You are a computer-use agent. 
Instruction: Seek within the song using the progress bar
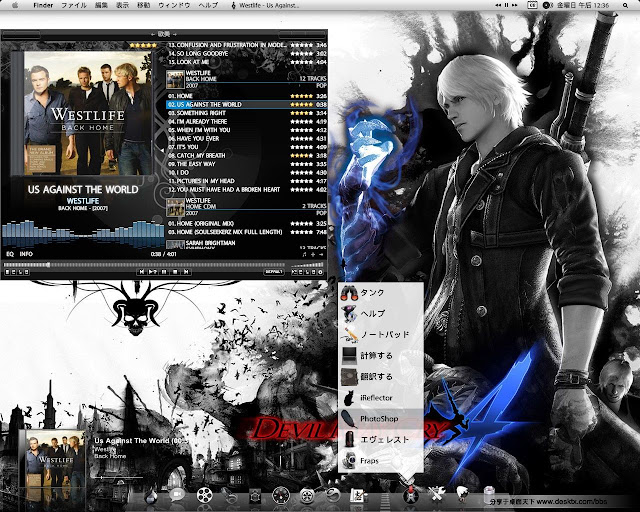pos(143,265)
